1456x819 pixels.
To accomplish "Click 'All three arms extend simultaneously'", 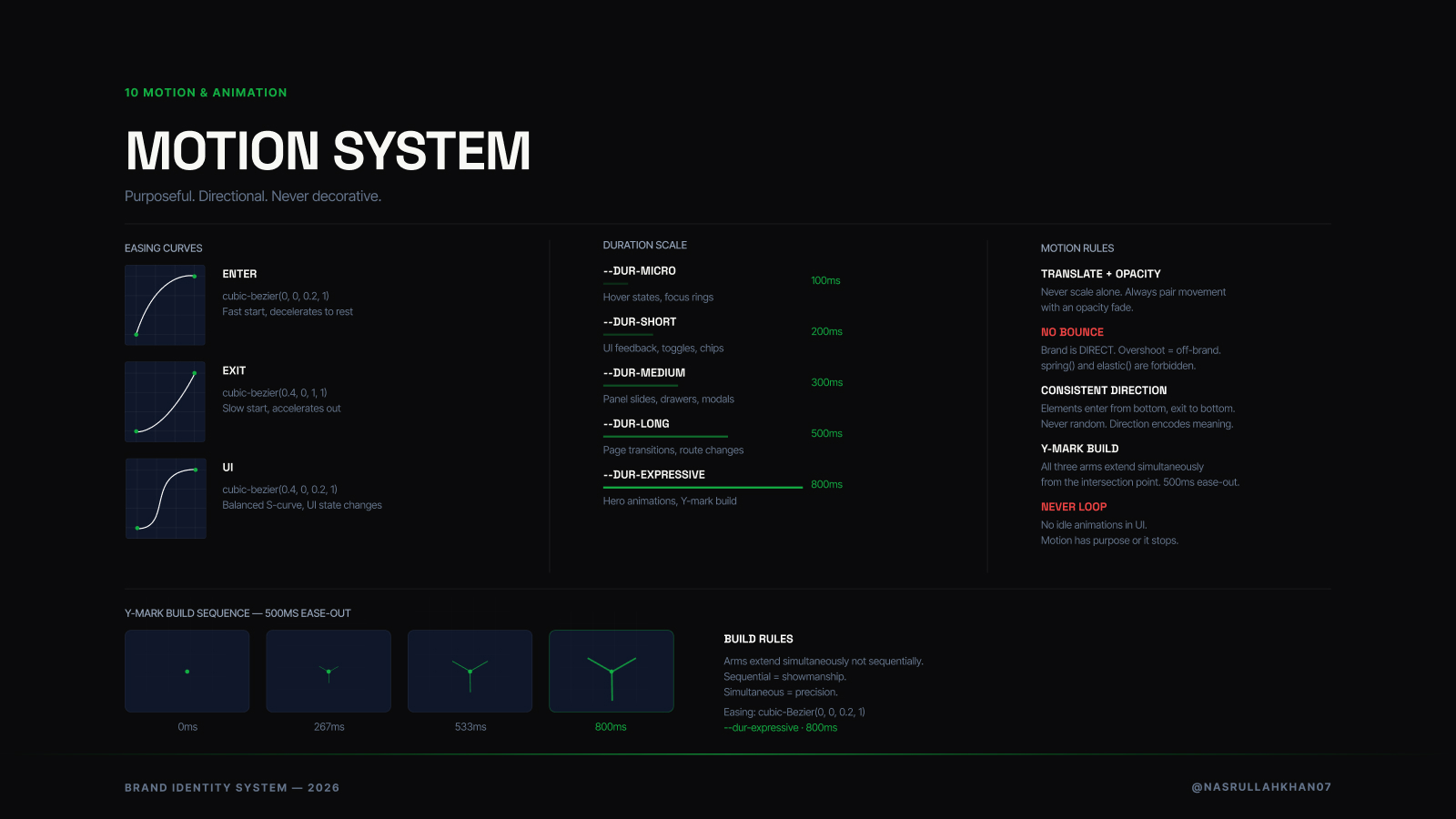I will pyautogui.click(x=1122, y=467).
